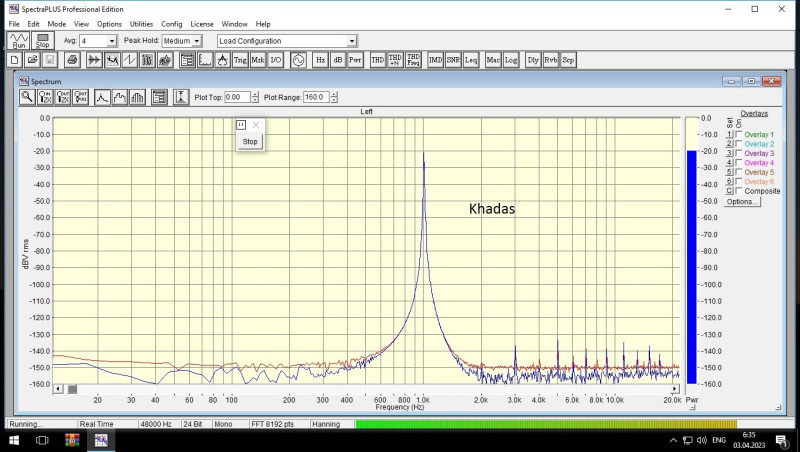Click the vertical autoscale I-beam icon
Screen dimensions: 800x452
[x=181, y=97]
